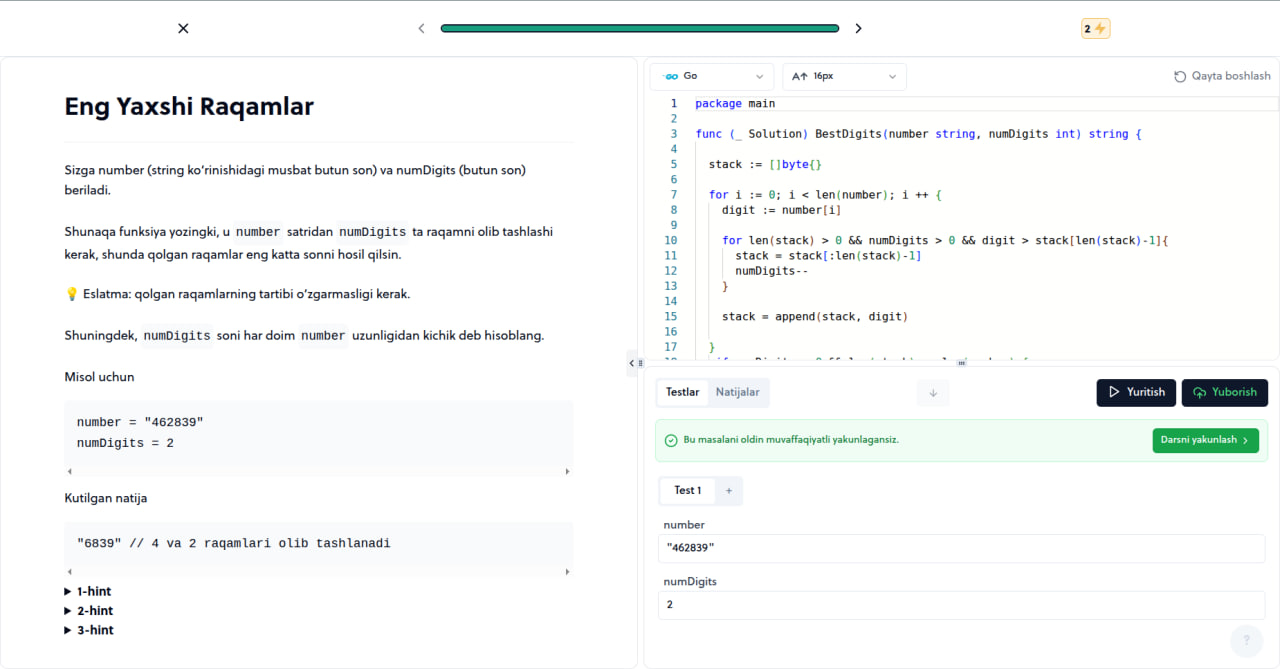The image size is (1280, 669).
Task: Click code line 'numDigits--'
Action: coord(771,271)
